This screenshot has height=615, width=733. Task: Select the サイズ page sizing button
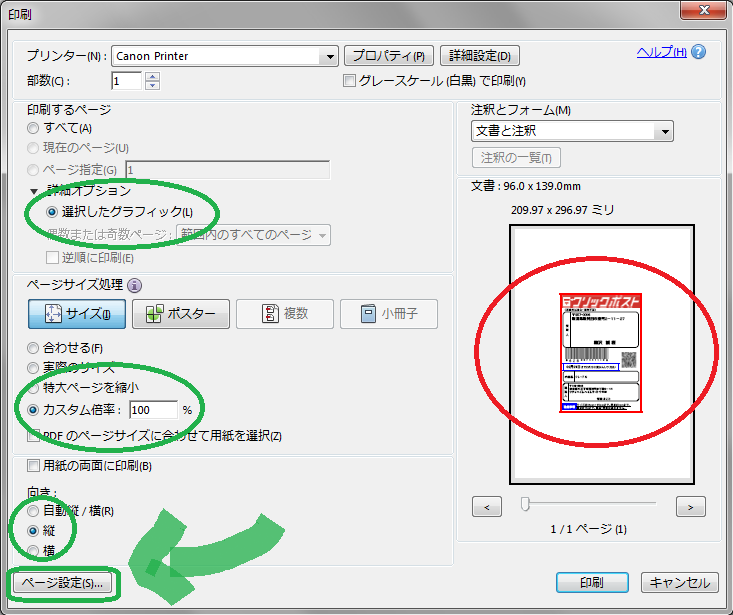click(x=77, y=314)
